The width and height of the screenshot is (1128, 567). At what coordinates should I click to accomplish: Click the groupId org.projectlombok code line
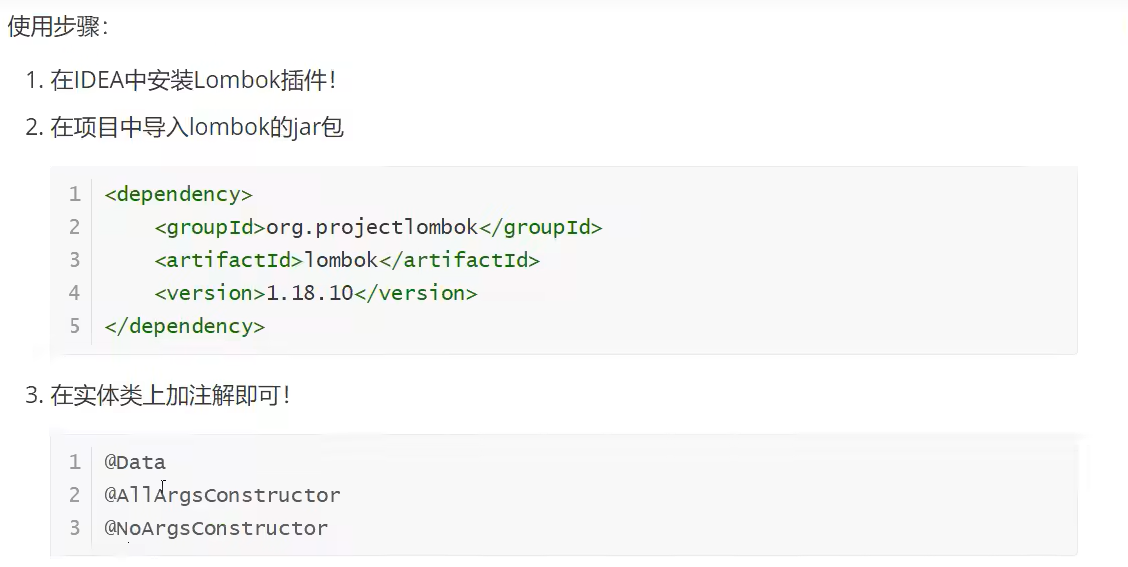378,227
